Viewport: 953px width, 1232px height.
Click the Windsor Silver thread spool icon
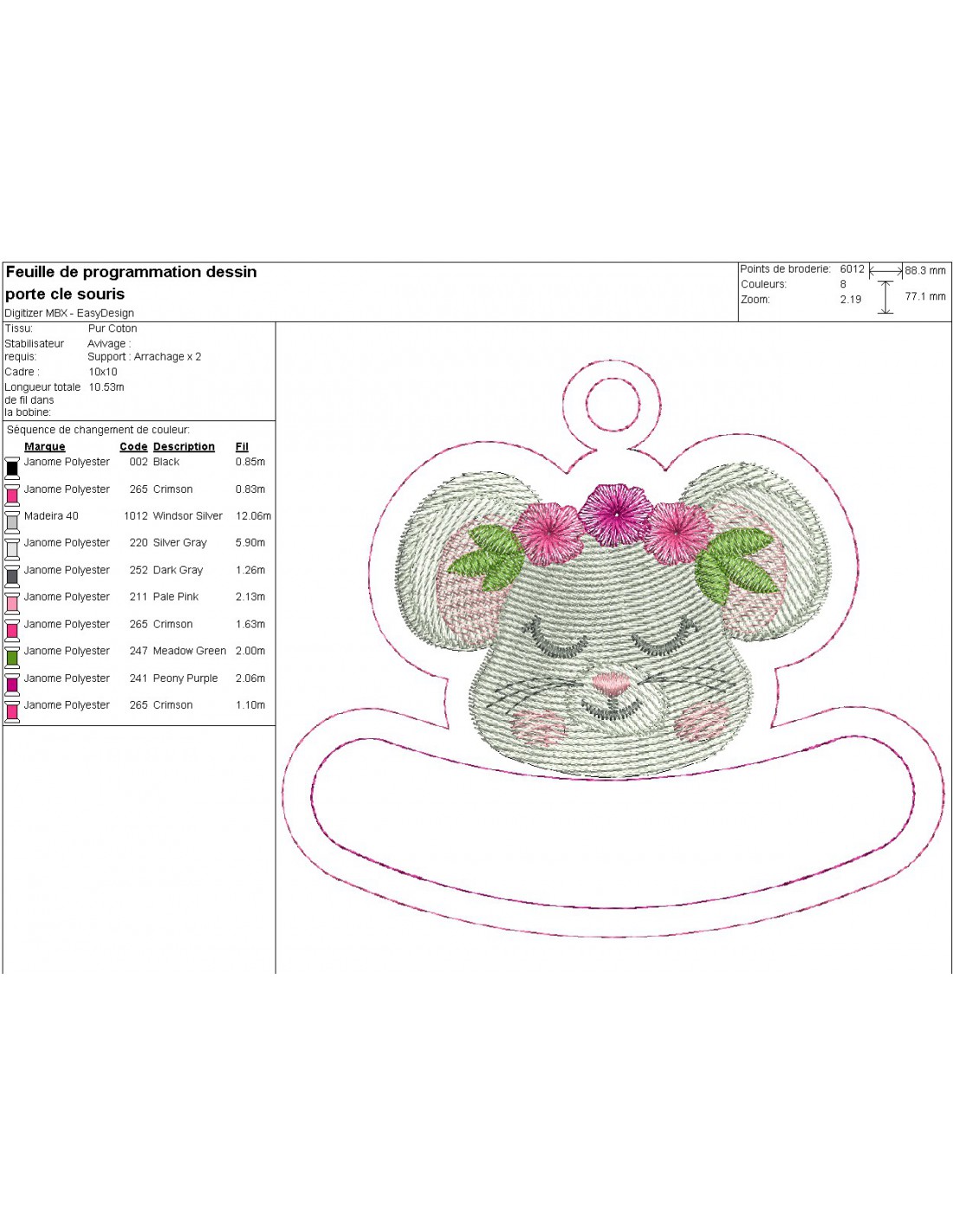pos(12,522)
